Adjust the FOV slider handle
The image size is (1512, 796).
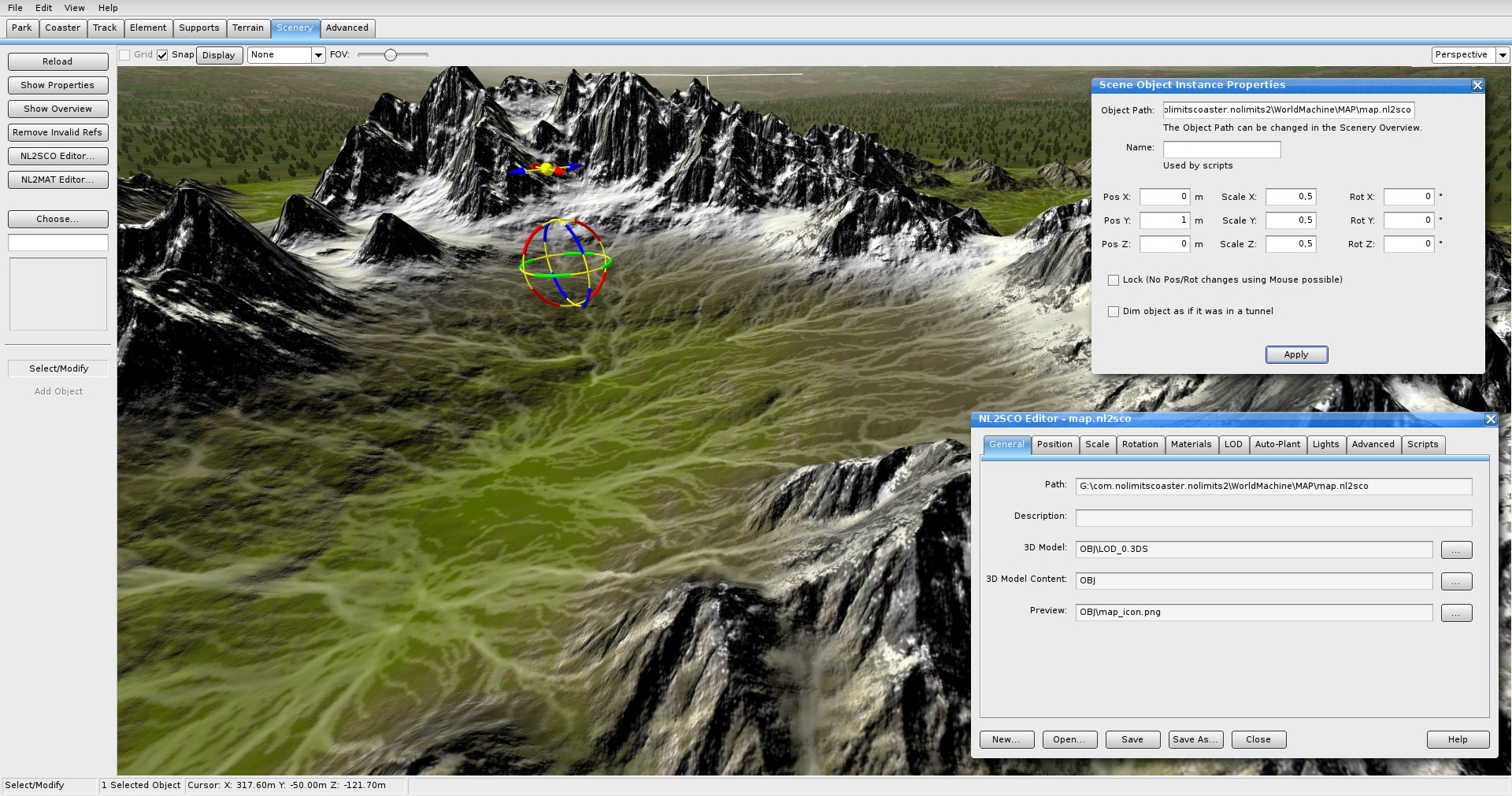[391, 54]
